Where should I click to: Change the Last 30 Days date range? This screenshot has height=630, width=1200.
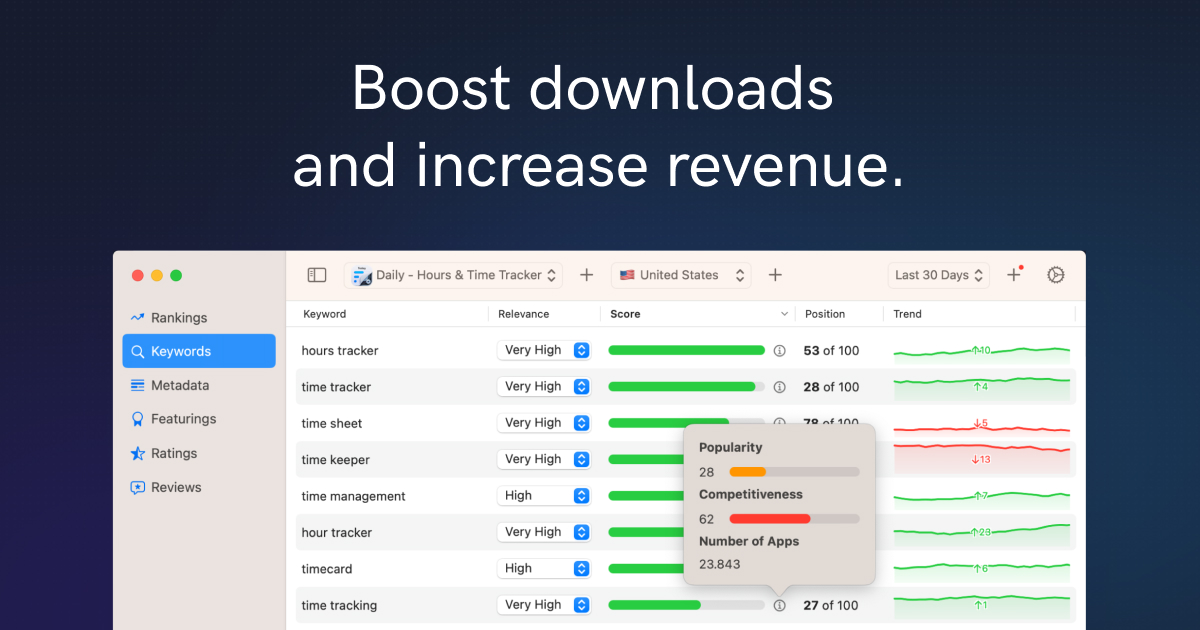pyautogui.click(x=938, y=274)
